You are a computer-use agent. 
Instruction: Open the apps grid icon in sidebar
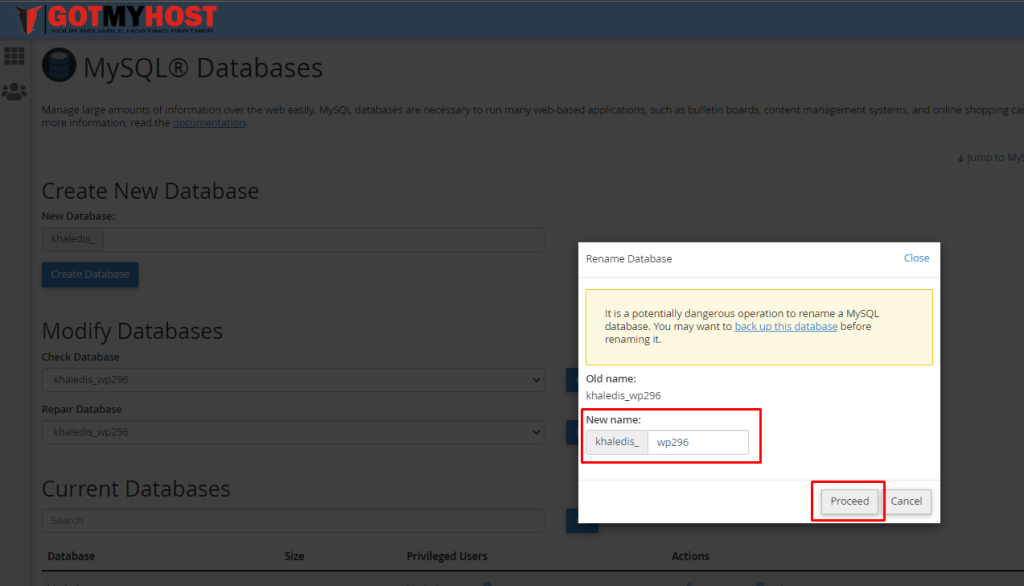(14, 56)
